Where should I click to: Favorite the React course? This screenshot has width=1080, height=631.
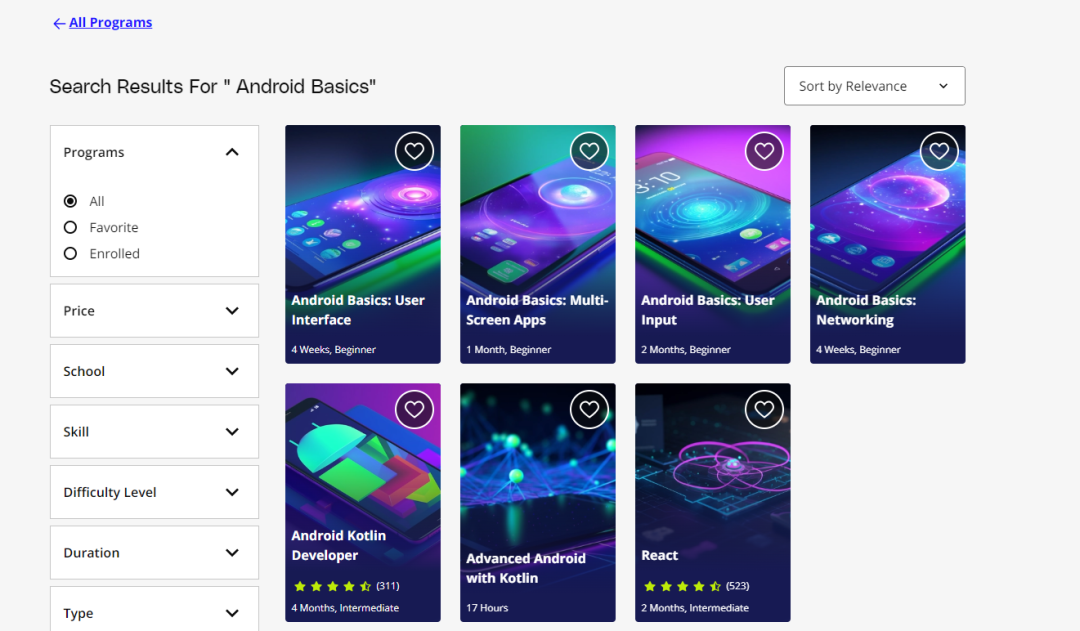[x=764, y=409]
